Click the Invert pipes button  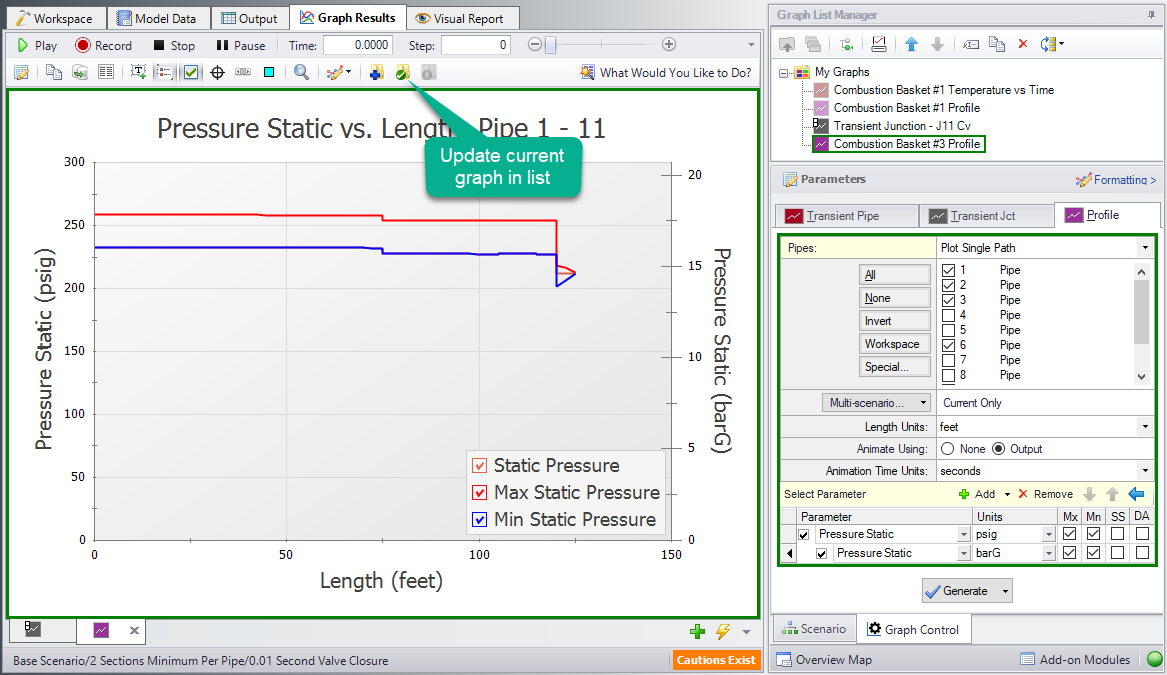click(878, 321)
